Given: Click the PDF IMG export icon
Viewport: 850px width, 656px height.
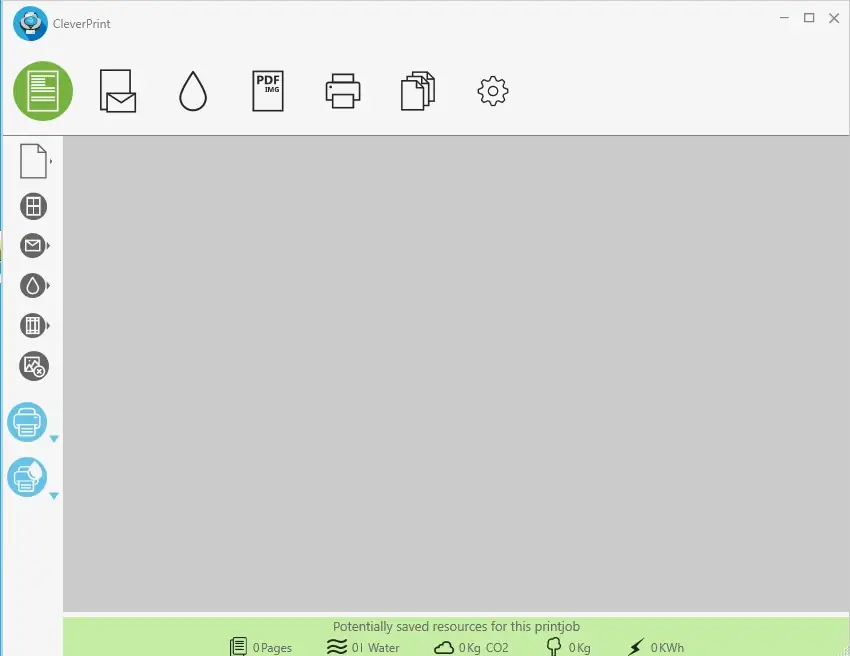Looking at the screenshot, I should (x=268, y=91).
